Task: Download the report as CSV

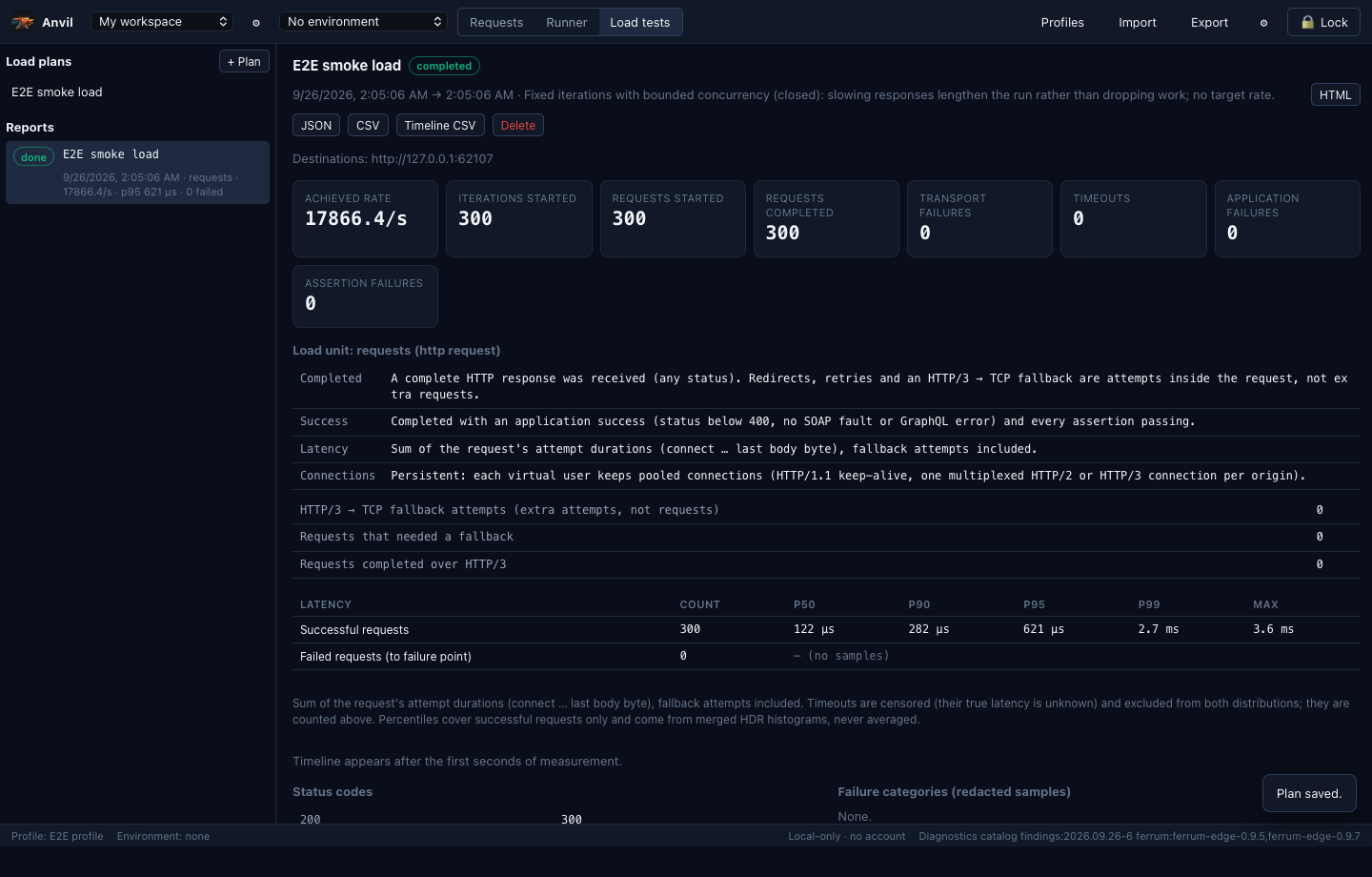Action: click(368, 125)
